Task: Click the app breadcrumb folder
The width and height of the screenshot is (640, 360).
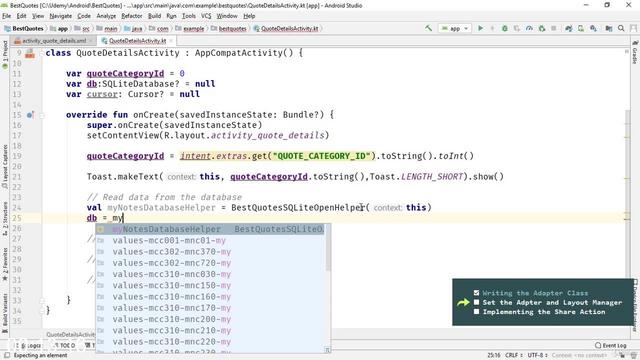Action: pos(59,29)
